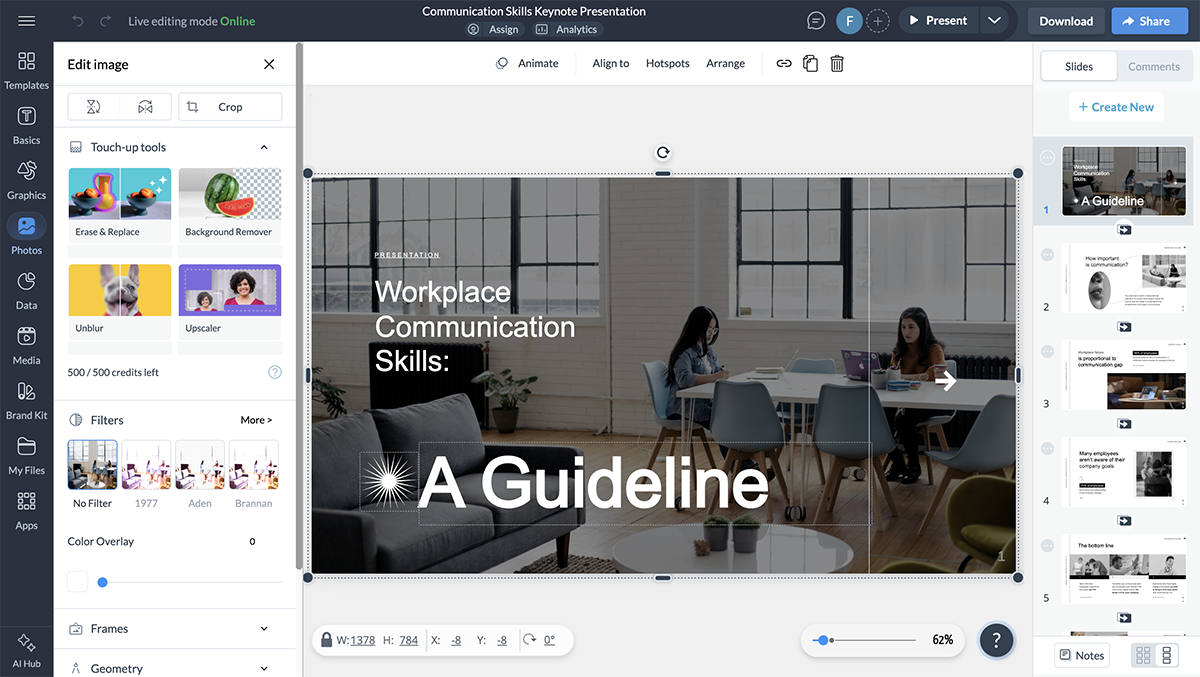This screenshot has width=1200, height=677.
Task: Click the Download button
Action: click(x=1065, y=21)
